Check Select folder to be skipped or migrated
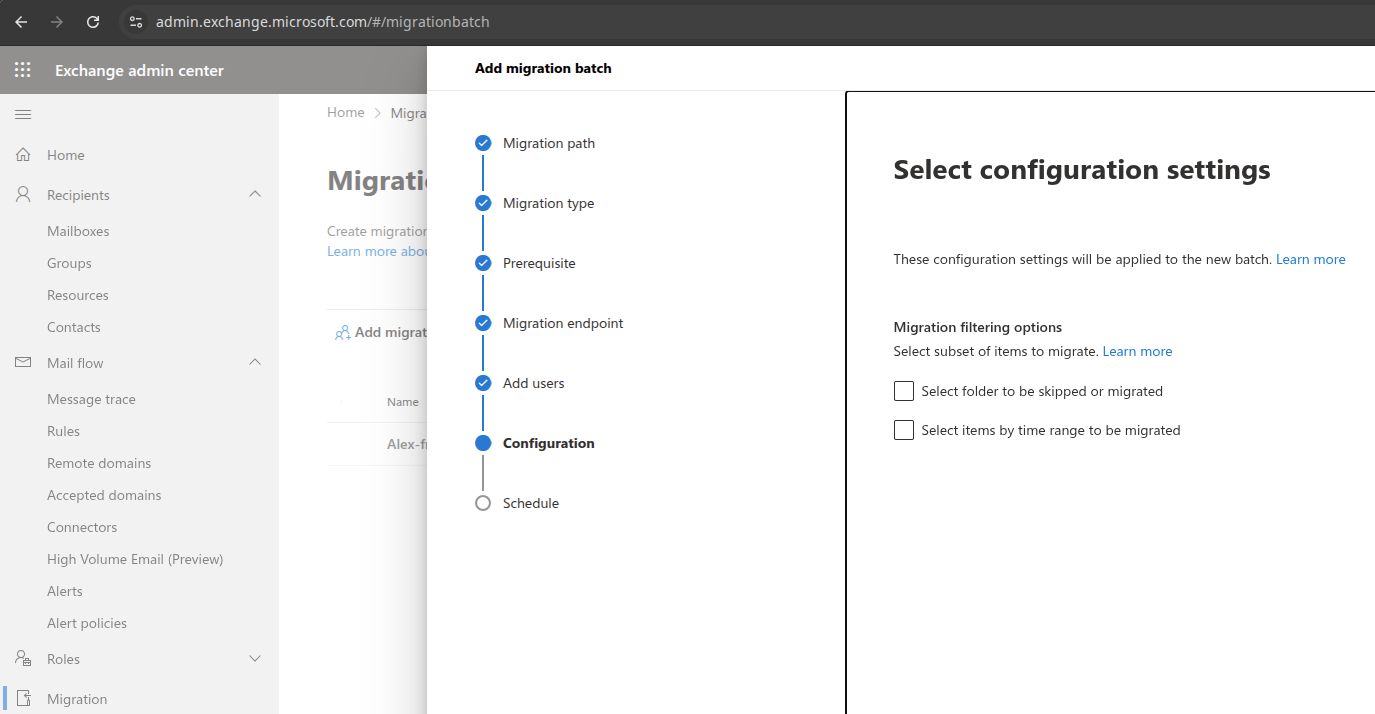 [904, 391]
